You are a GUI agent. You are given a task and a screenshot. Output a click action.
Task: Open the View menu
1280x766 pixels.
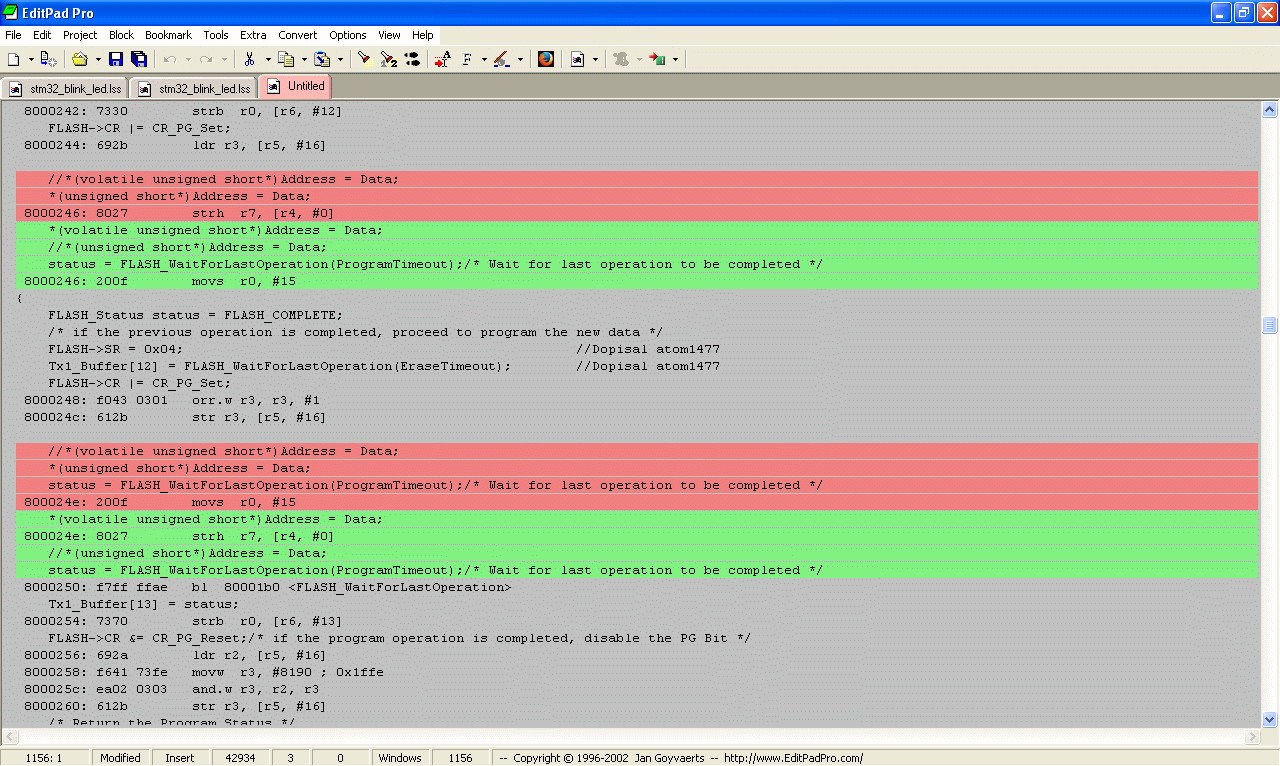(x=389, y=35)
